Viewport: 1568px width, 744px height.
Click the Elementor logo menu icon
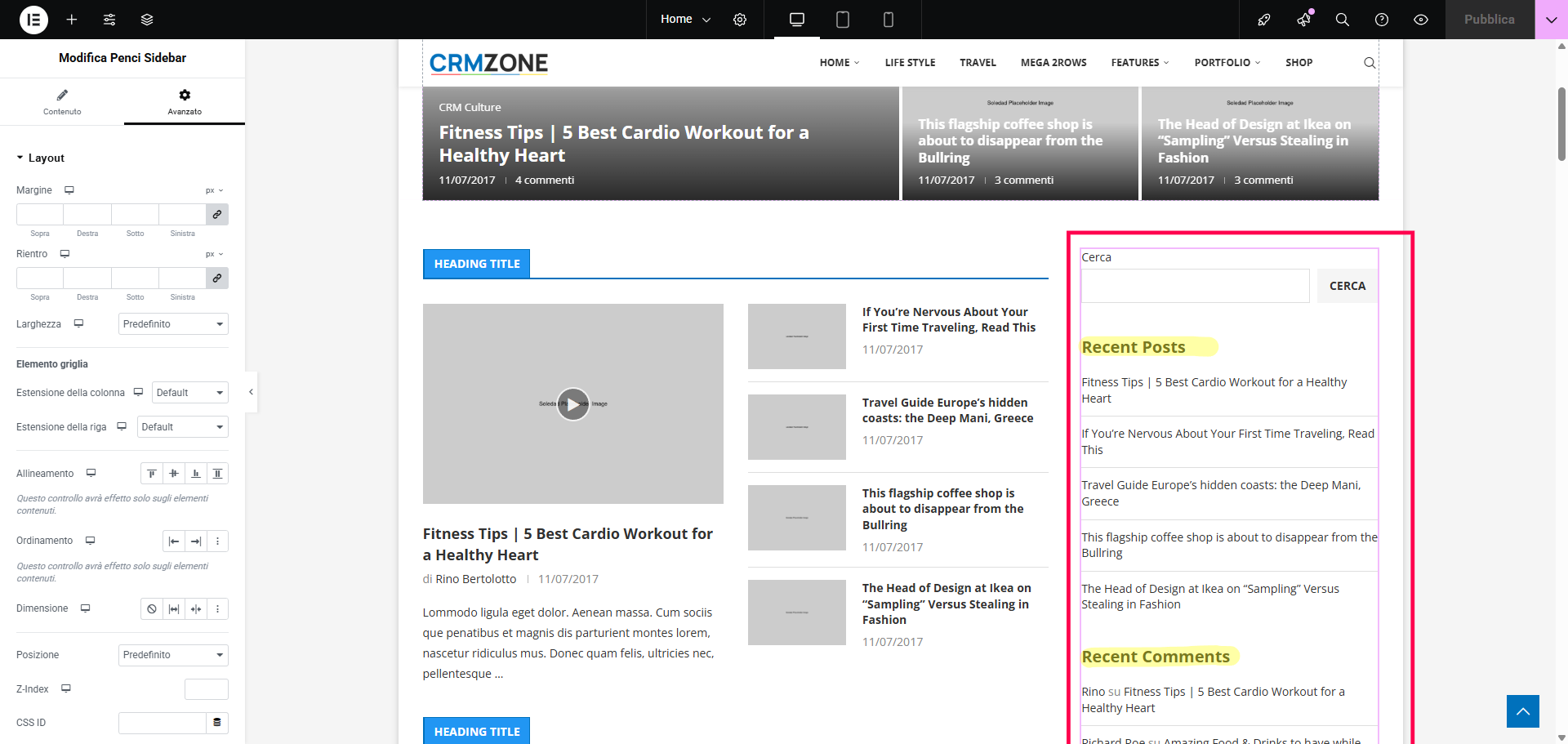(33, 20)
